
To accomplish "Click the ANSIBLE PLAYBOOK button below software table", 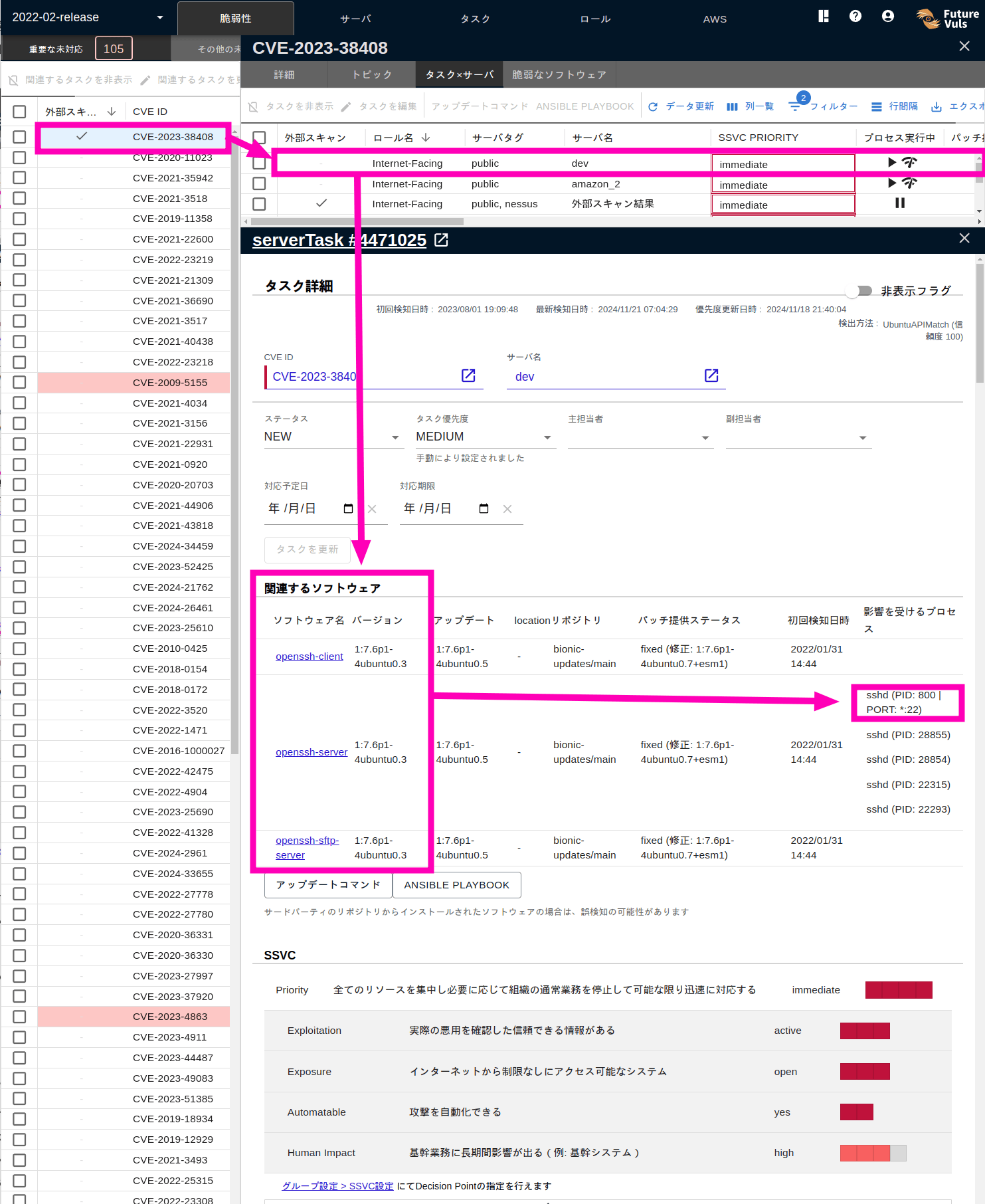I will [456, 885].
